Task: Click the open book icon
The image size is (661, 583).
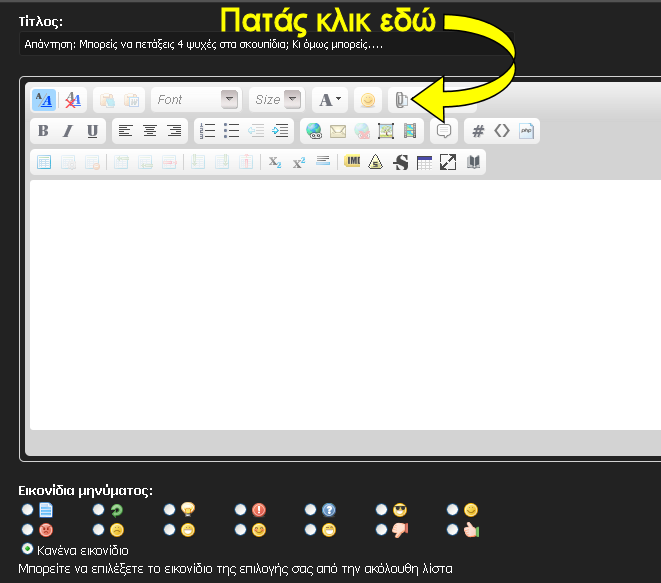Action: (x=473, y=162)
